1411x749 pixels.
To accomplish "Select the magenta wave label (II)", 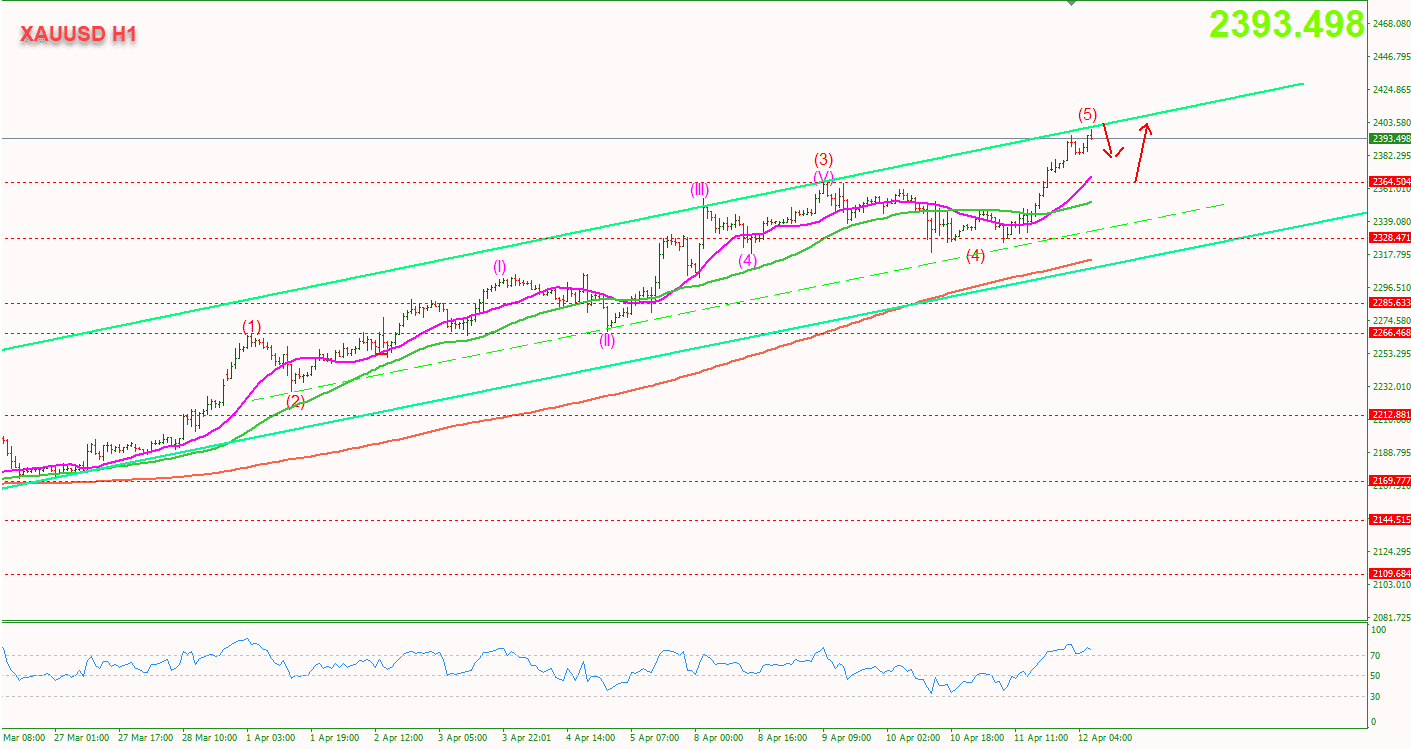I will click(x=607, y=339).
